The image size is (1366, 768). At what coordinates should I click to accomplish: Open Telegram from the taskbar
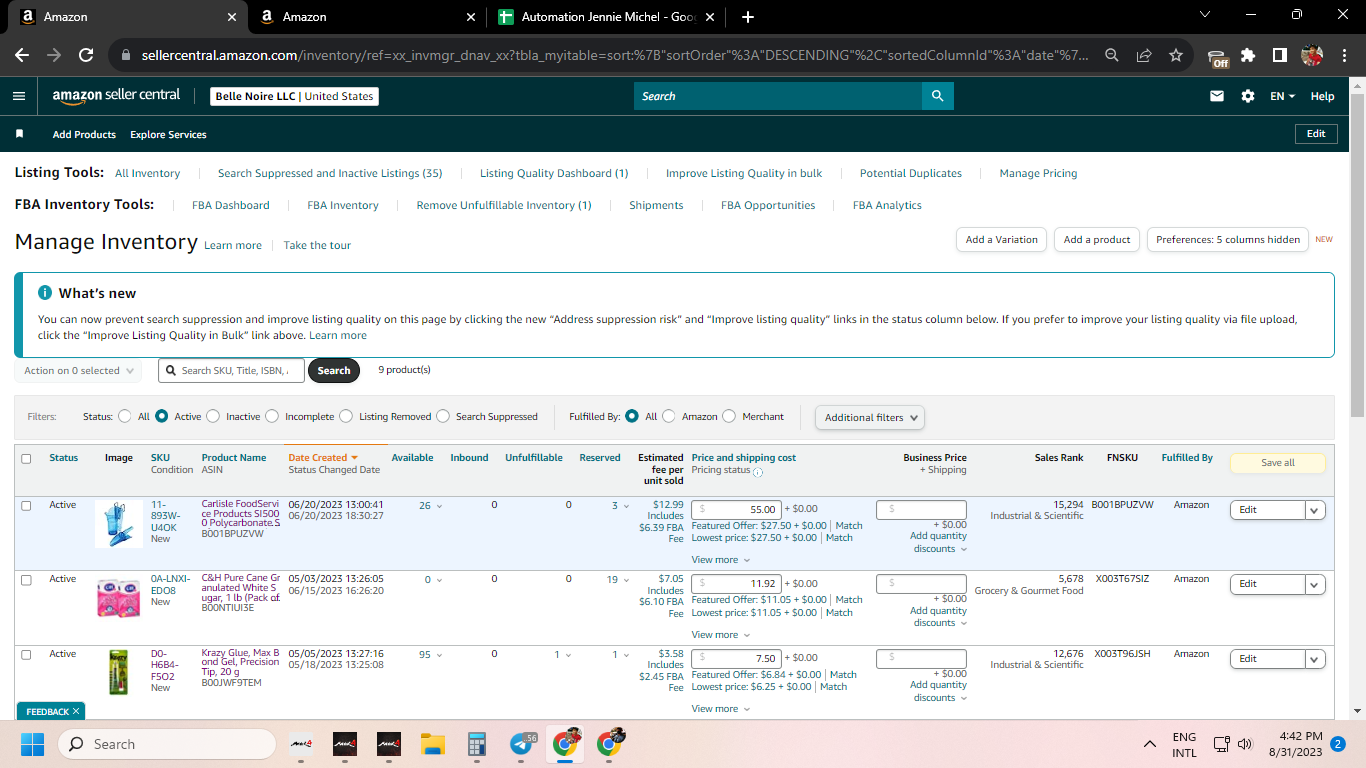pos(521,744)
